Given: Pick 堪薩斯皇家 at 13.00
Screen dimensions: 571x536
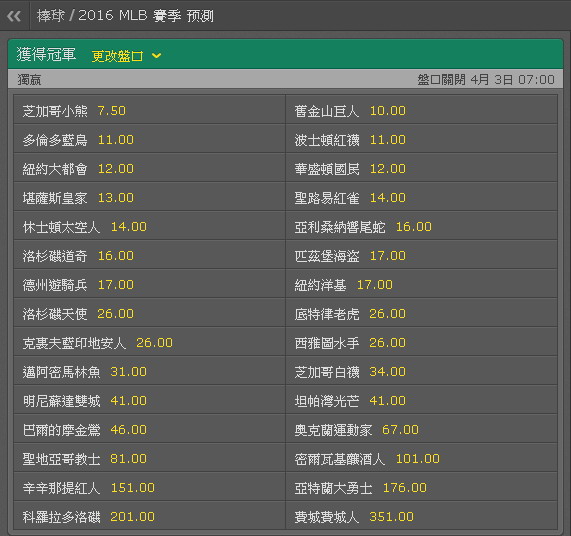Looking at the screenshot, I should pos(149,197).
